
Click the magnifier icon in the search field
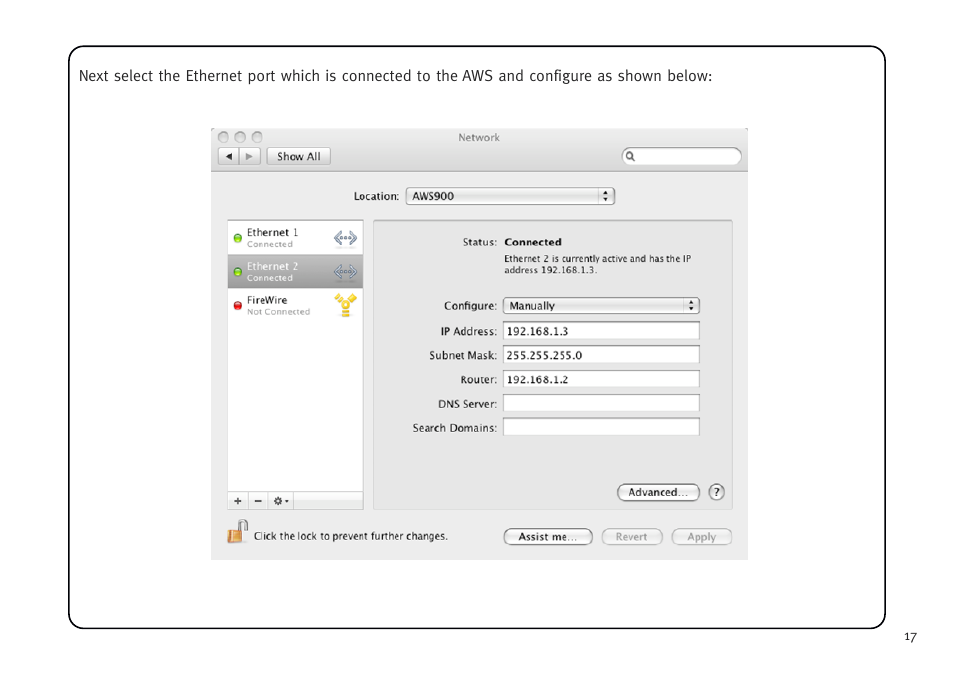(630, 156)
